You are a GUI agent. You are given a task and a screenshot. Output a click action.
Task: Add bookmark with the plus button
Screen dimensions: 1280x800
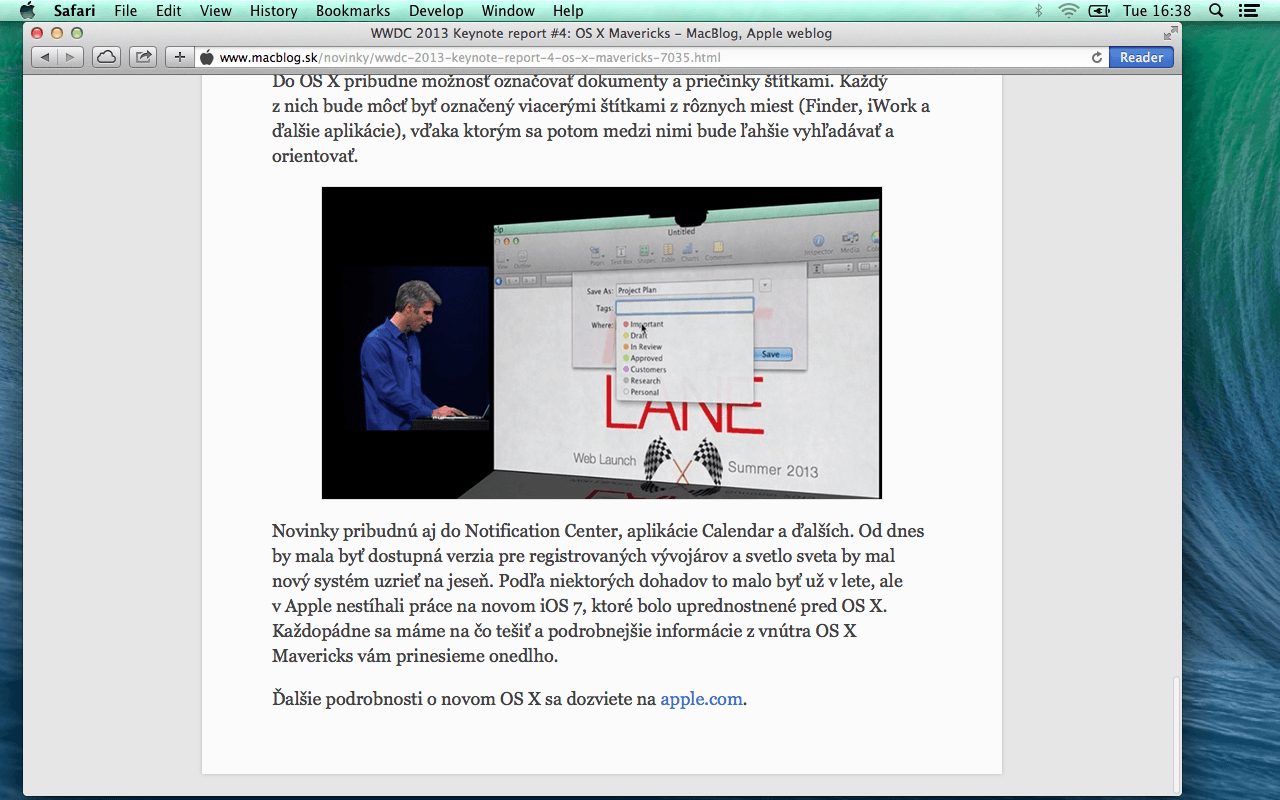coord(179,57)
